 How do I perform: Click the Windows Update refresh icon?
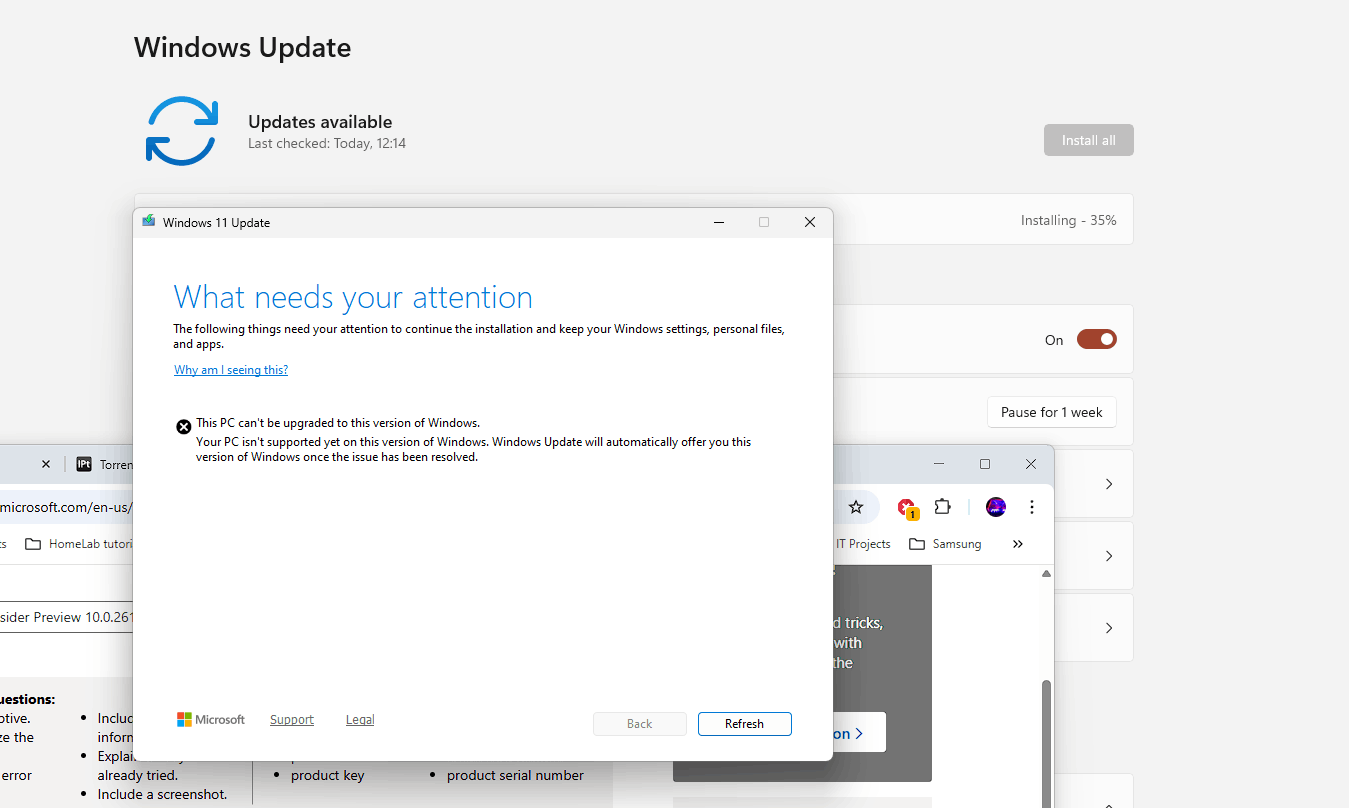coord(181,131)
